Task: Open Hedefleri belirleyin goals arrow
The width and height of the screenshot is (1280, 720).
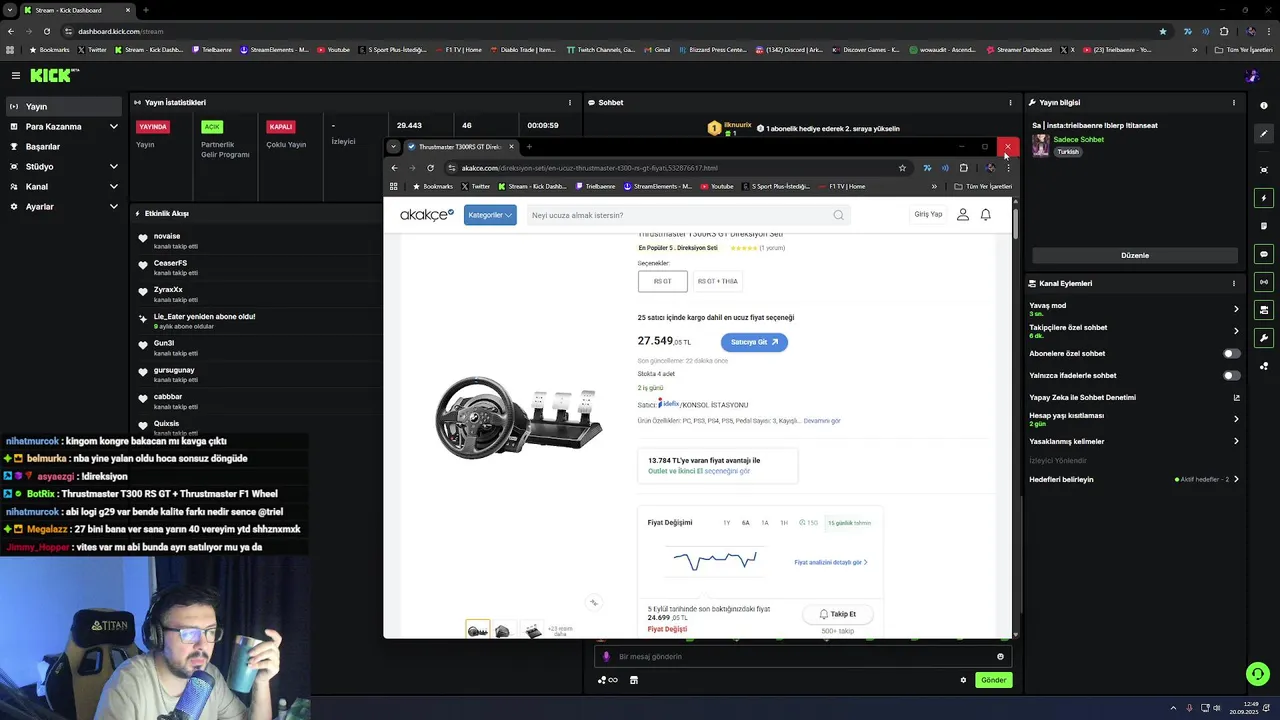Action: pyautogui.click(x=1236, y=479)
